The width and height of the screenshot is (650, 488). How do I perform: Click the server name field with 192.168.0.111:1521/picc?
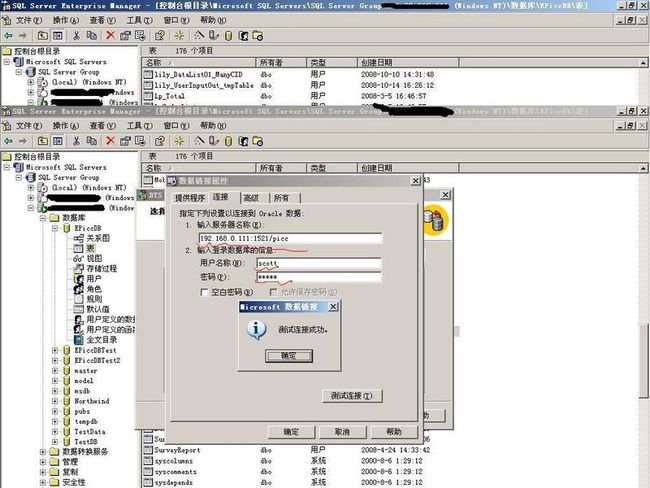pyautogui.click(x=290, y=238)
